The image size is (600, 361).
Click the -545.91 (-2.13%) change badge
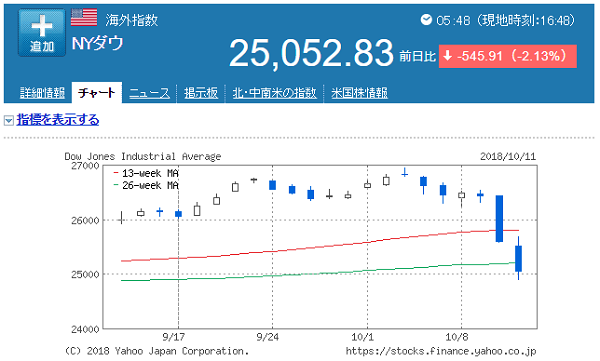click(508, 56)
